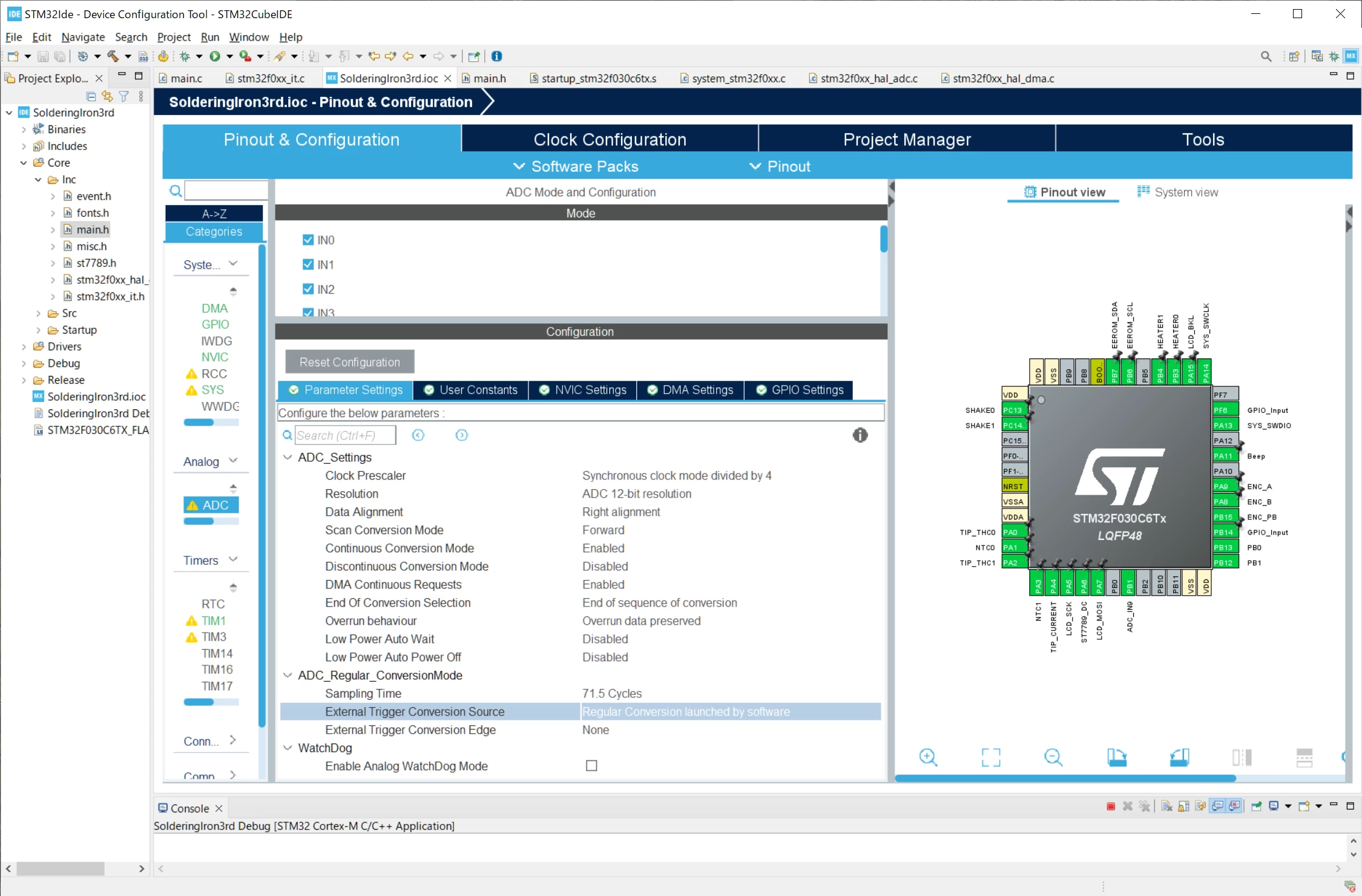
Task: Click the Open Perspective icon
Action: tap(1294, 56)
